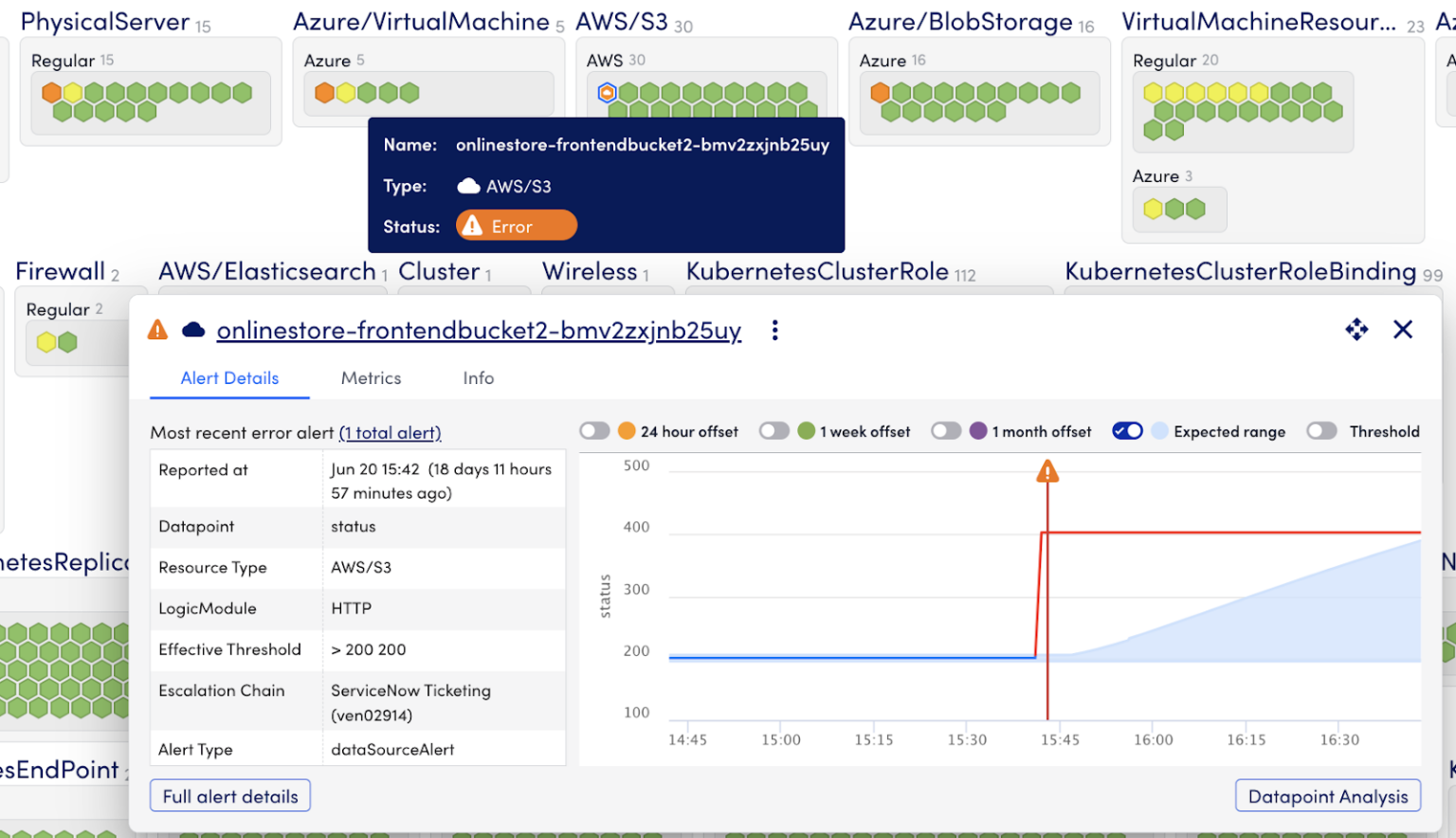Open the three-dot options menu
Image resolution: width=1456 pixels, height=838 pixels.
tap(774, 329)
